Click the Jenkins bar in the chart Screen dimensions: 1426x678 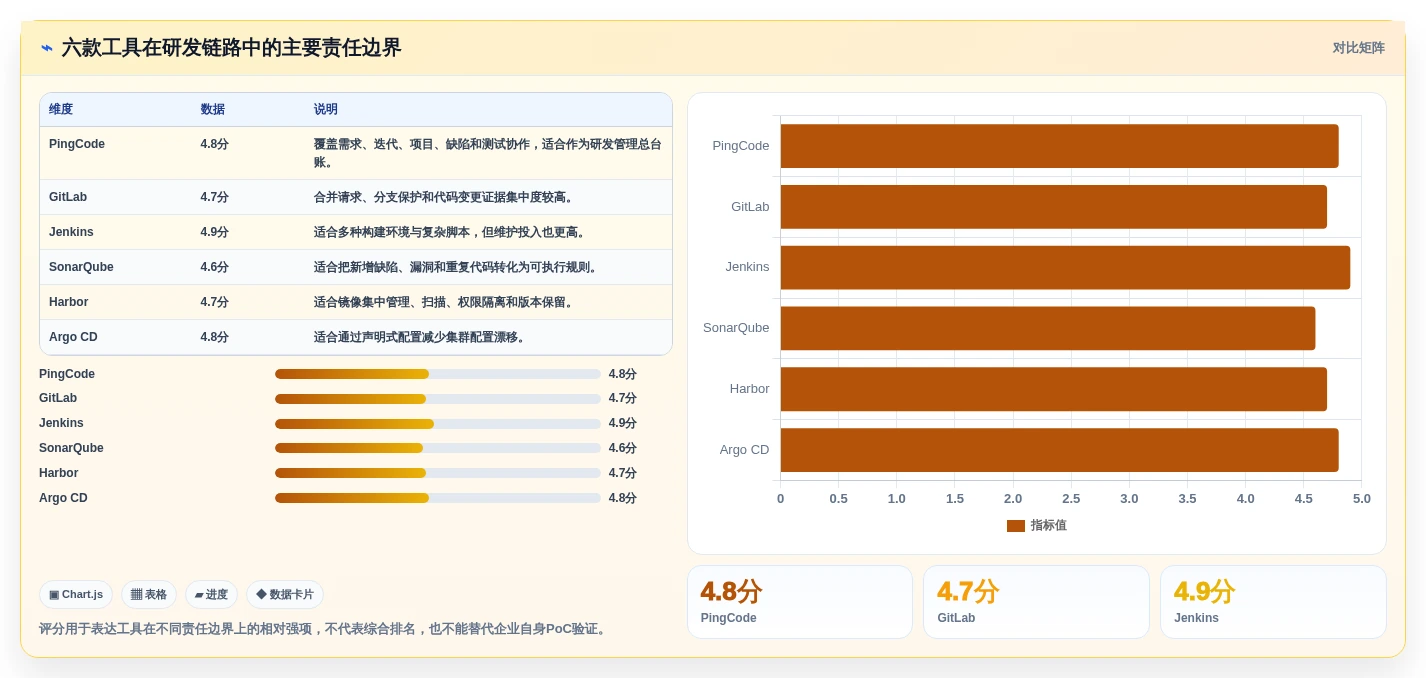click(x=1065, y=267)
